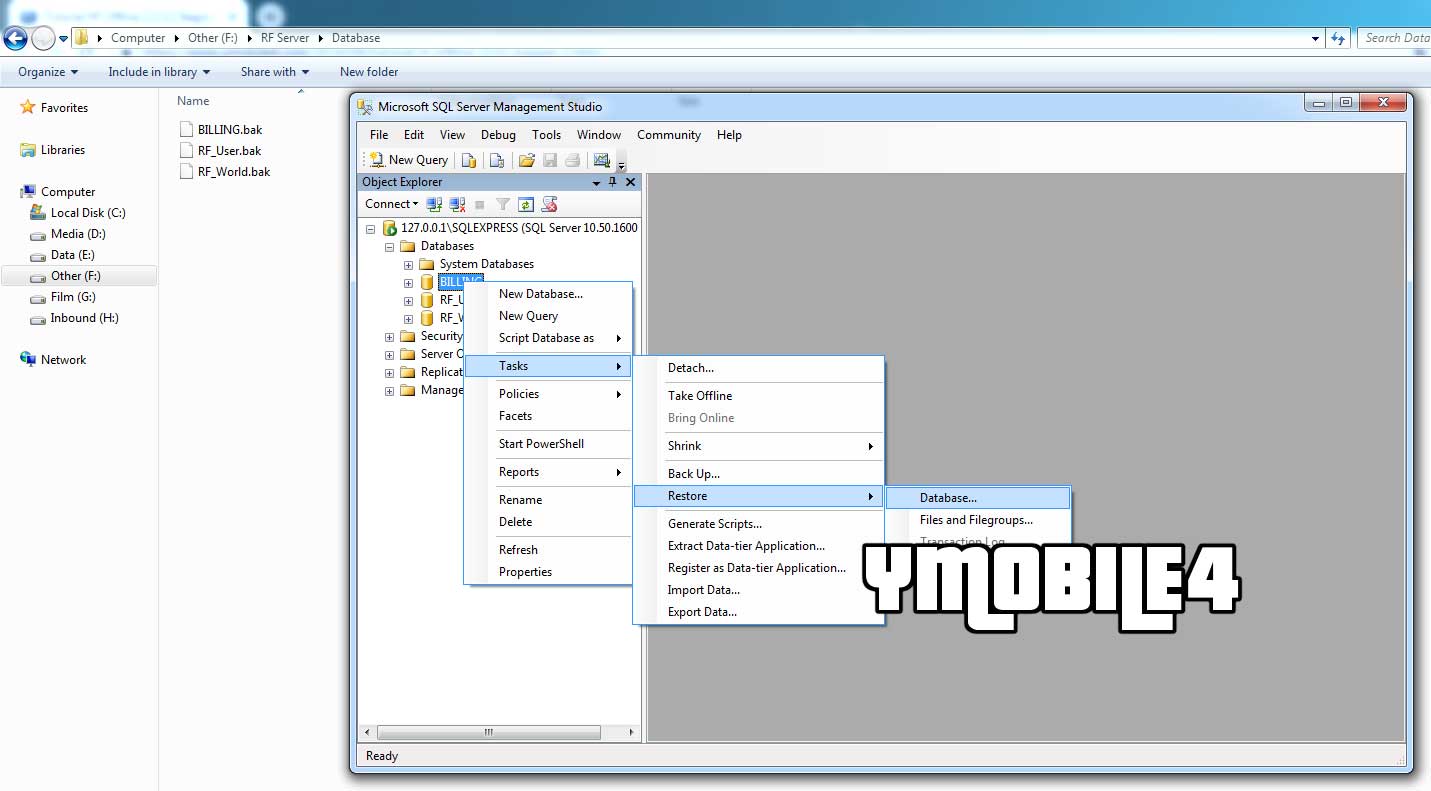
Task: Select the RF_World.bak file
Action: point(225,172)
